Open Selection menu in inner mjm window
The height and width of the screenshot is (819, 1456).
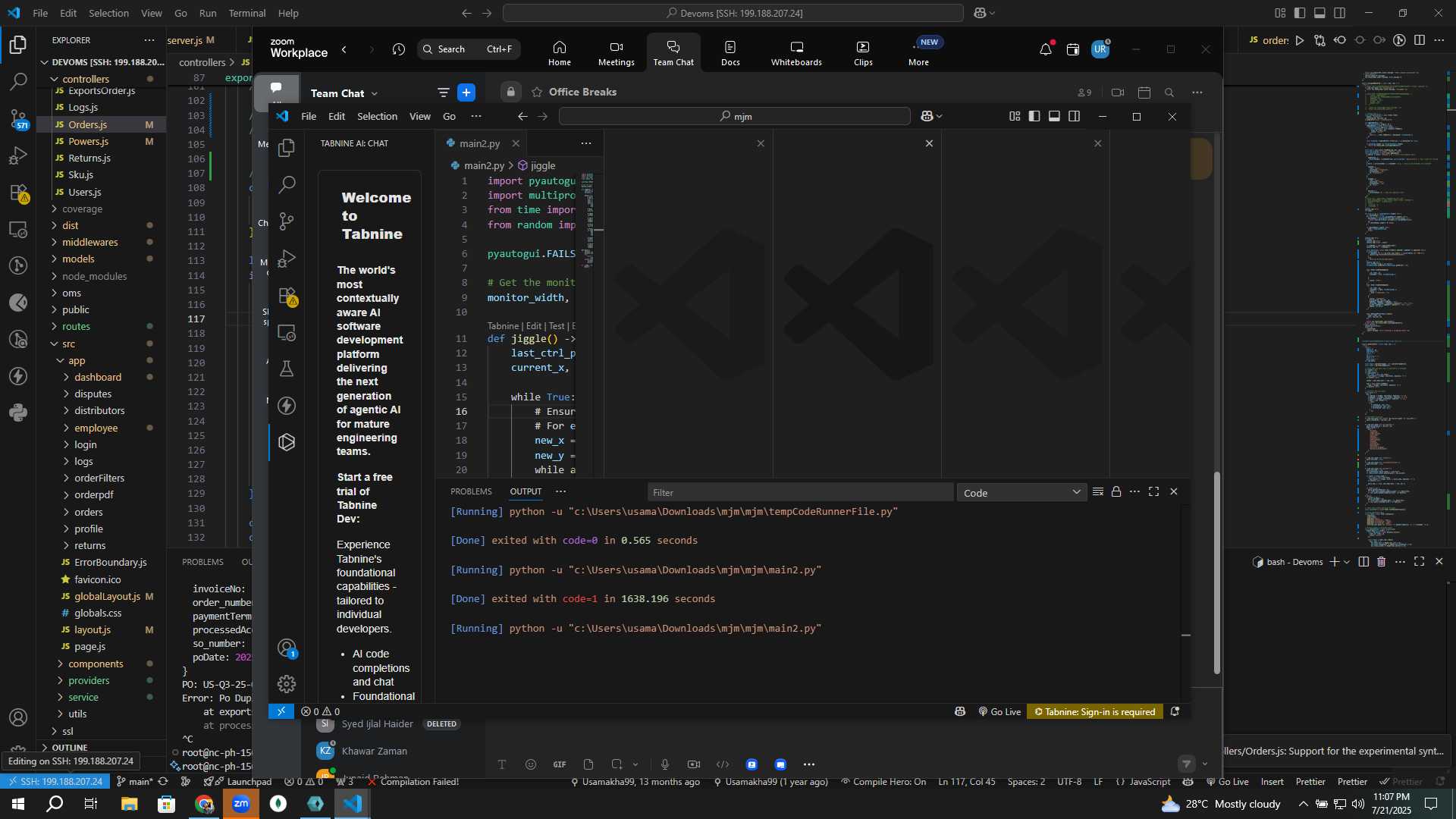coord(377,116)
